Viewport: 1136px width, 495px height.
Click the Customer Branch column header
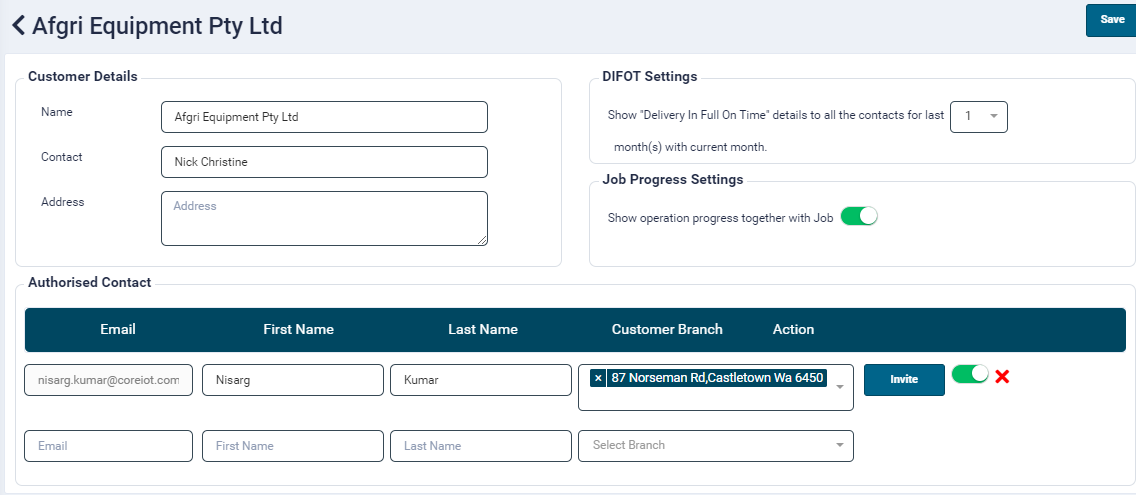(667, 329)
